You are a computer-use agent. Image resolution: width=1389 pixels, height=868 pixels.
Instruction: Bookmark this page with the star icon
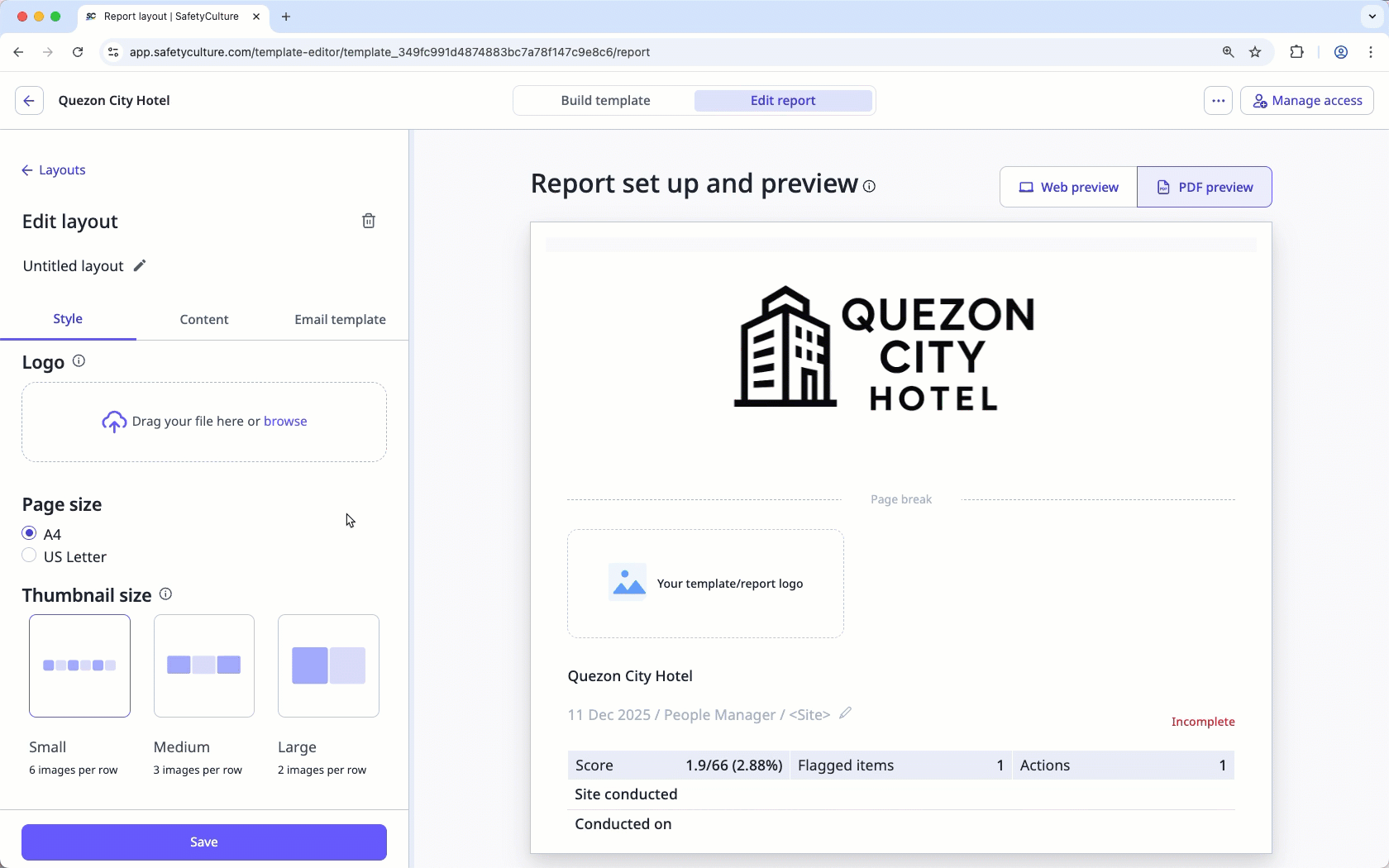tap(1255, 52)
